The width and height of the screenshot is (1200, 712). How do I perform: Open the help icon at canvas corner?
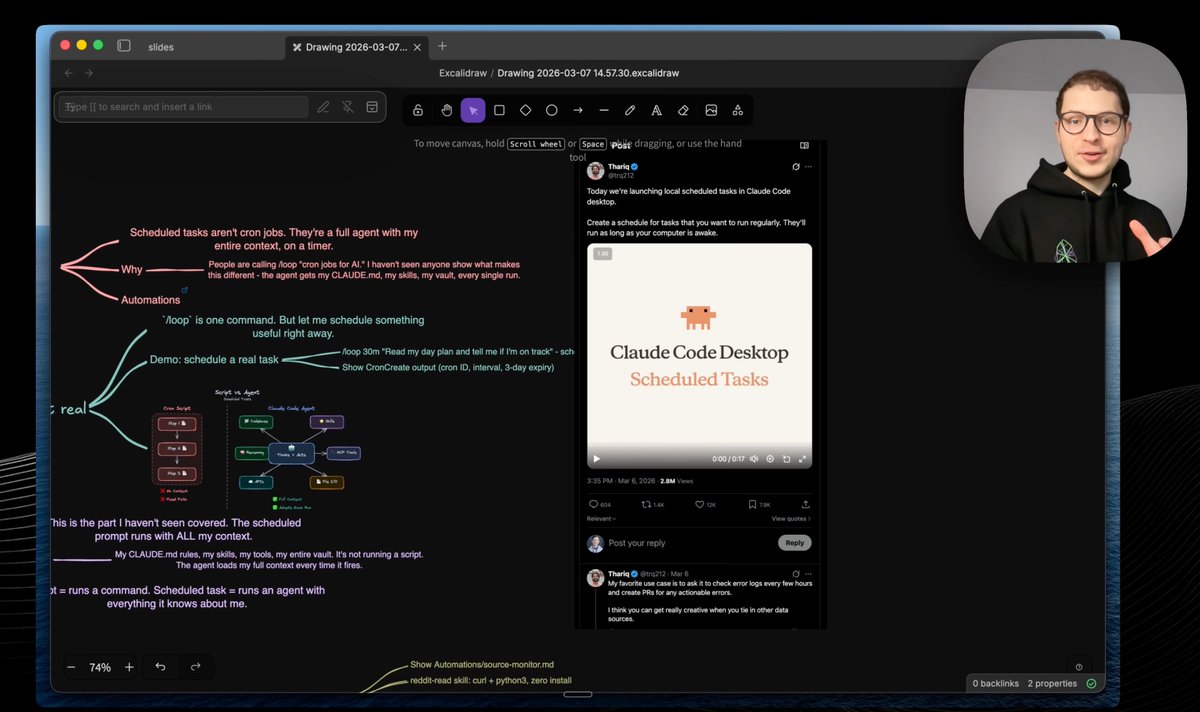(1078, 667)
